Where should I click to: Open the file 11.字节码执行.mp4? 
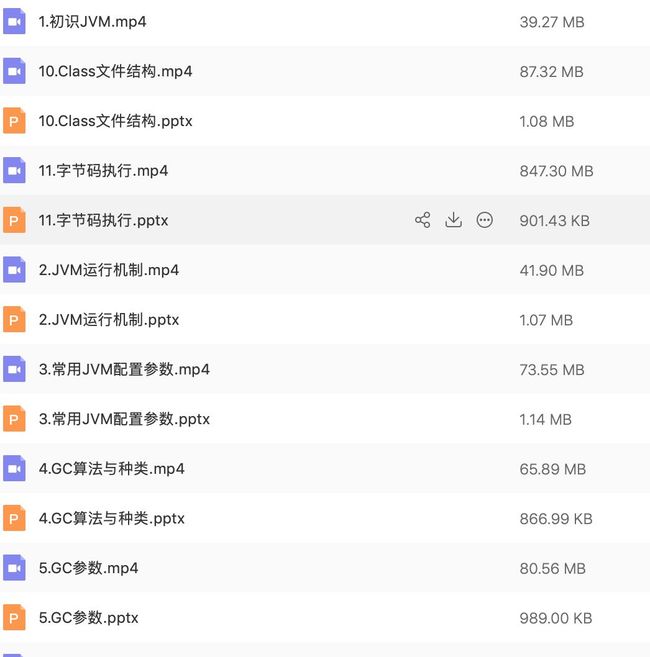tap(103, 171)
